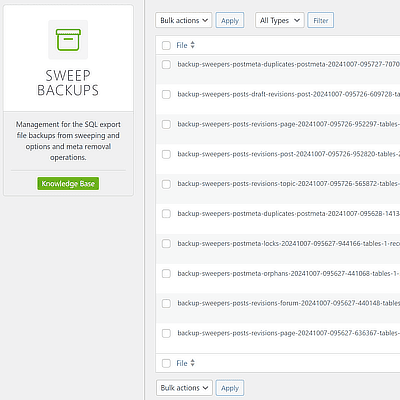Click the Management for the SQL export description
Viewport: 400px width, 400px height.
(68, 141)
